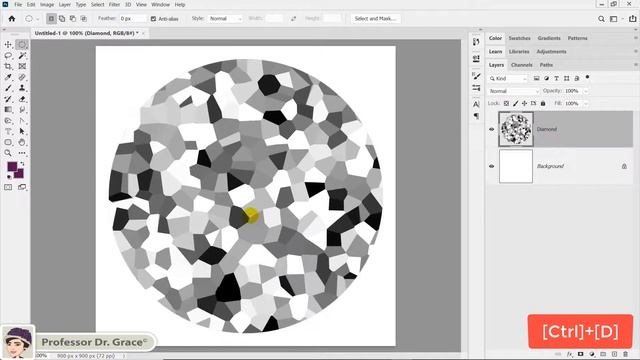The height and width of the screenshot is (360, 640).
Task: Select the Rectangle shape tool
Action: click(8, 142)
